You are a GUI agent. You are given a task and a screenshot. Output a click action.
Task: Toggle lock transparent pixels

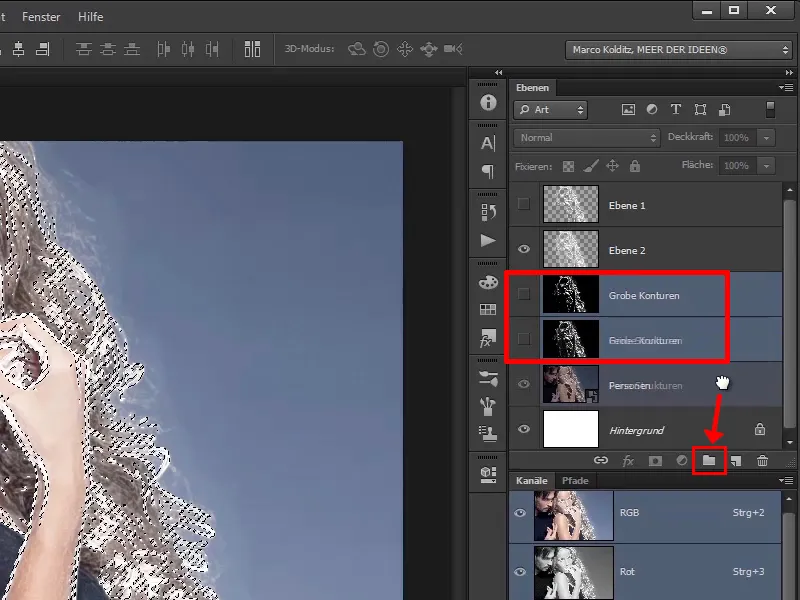(x=568, y=166)
